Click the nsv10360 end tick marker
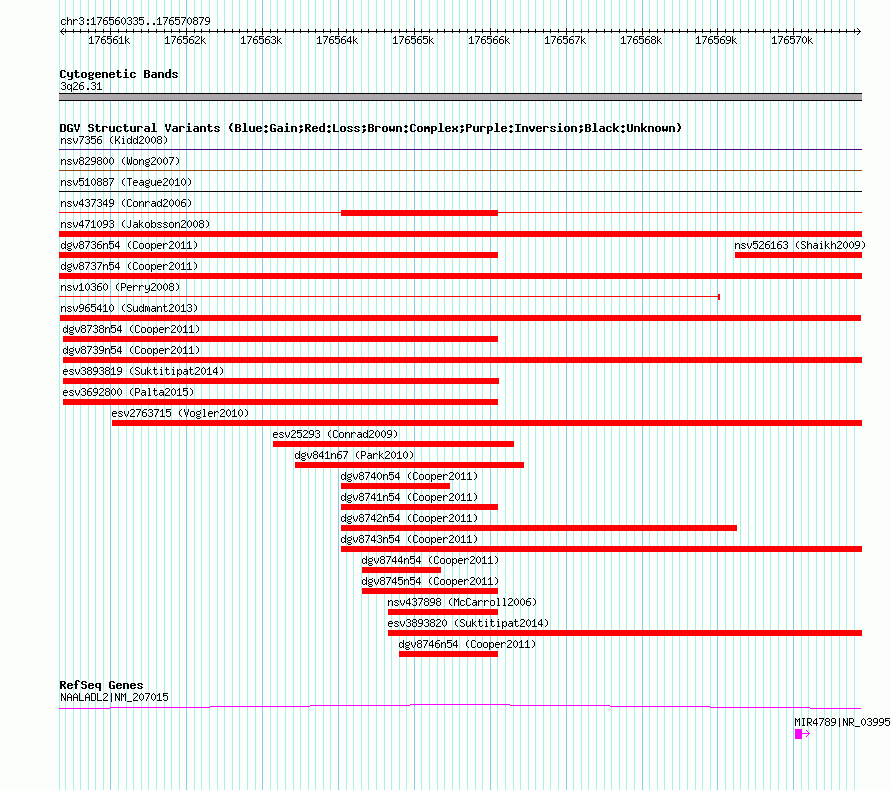Image resolution: width=890 pixels, height=790 pixels. point(719,297)
